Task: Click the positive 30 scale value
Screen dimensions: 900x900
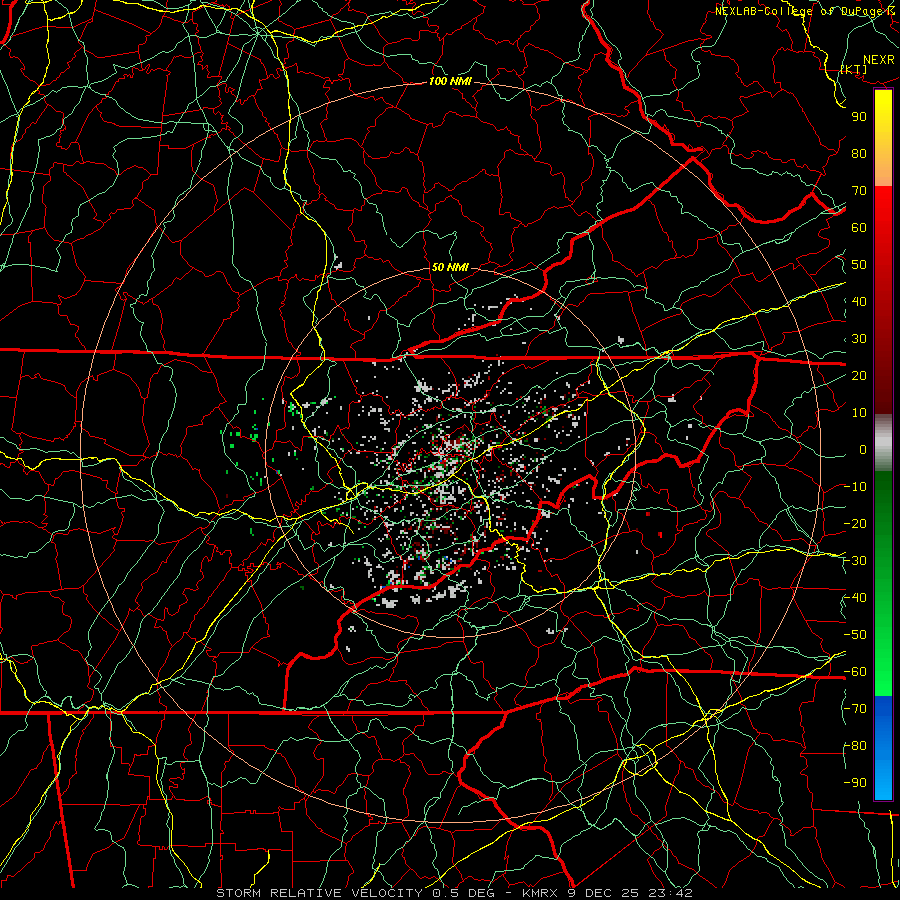Action: pos(859,339)
